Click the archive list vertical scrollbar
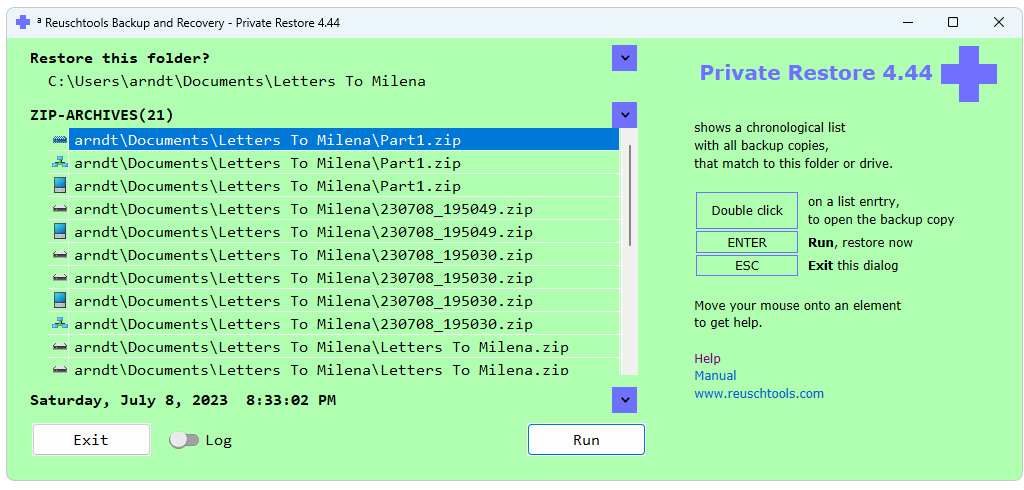Image resolution: width=1024 pixels, height=490 pixels. click(x=629, y=196)
